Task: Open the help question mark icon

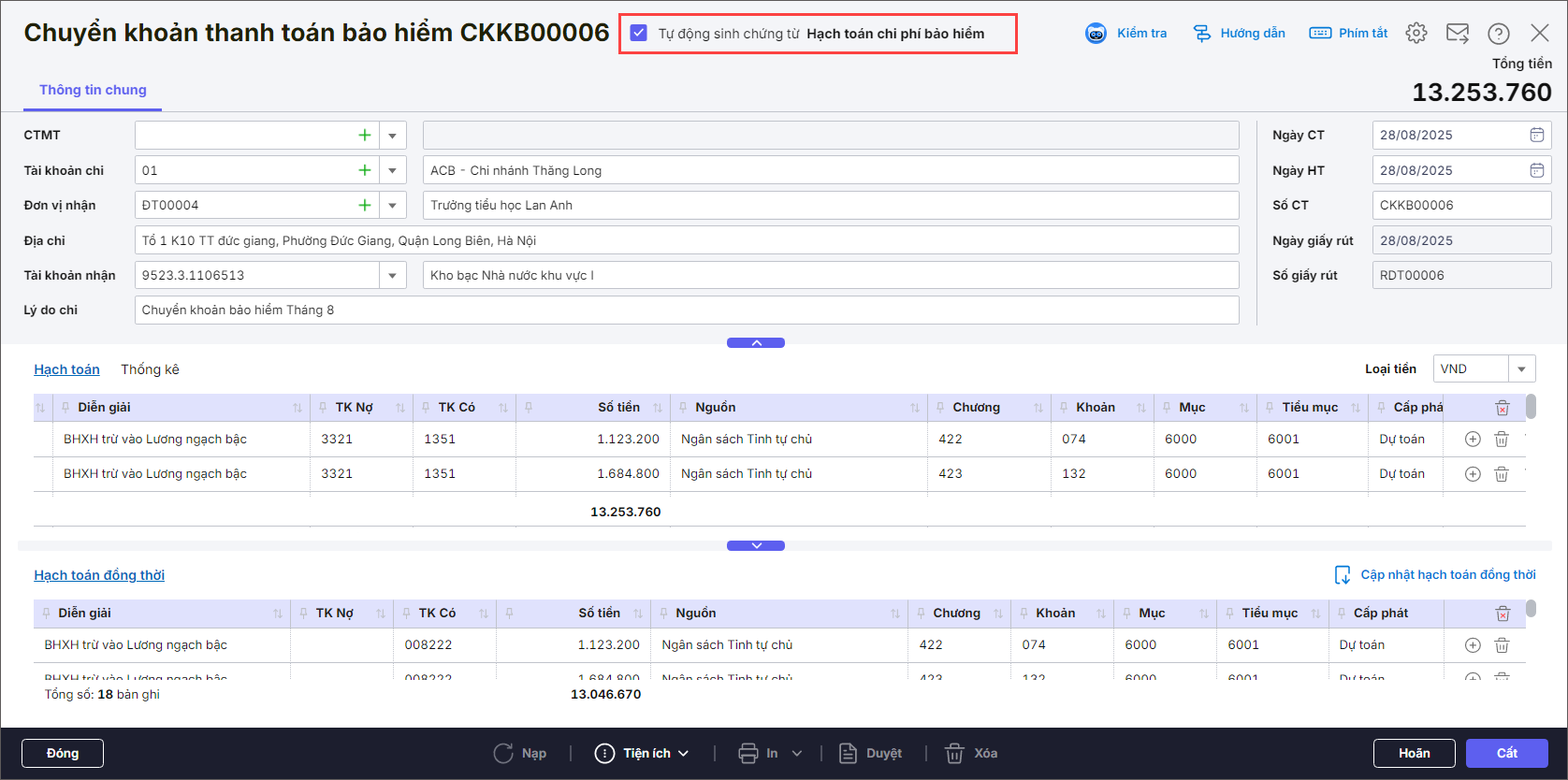Action: coord(1499,34)
